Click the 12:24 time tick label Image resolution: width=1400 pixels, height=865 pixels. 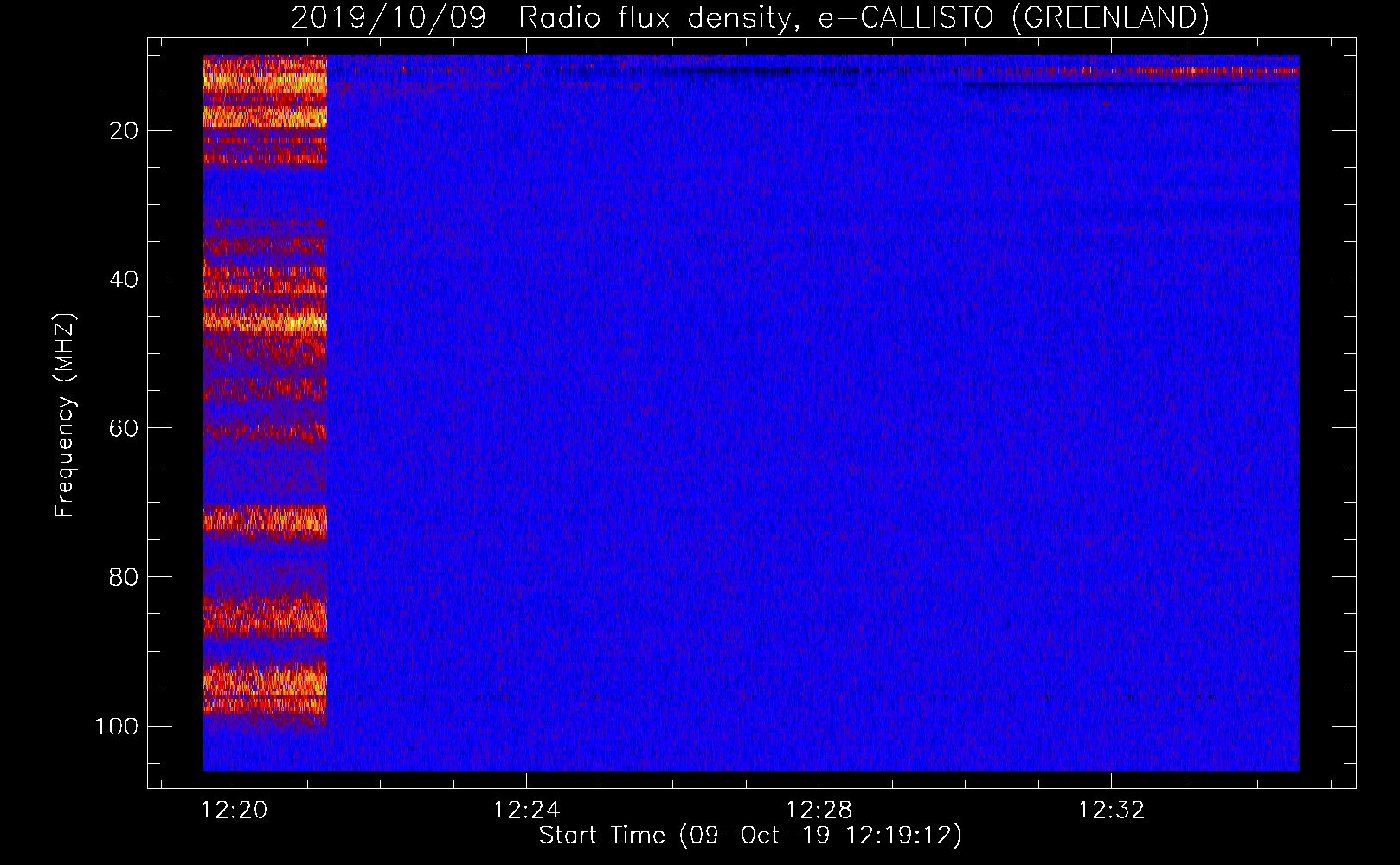(x=527, y=811)
